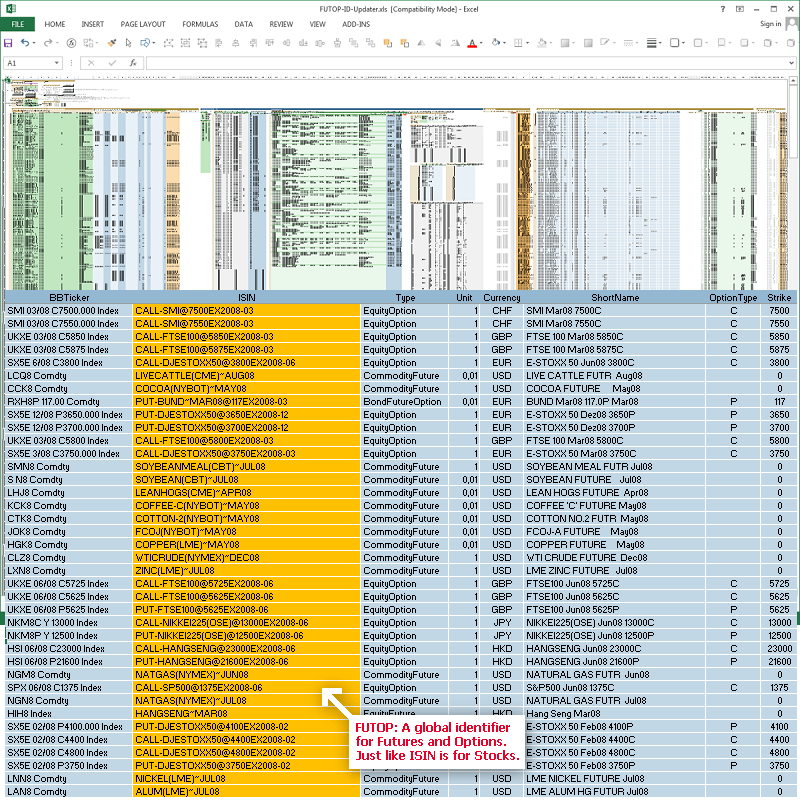
Task: Click the Excel help question mark icon
Action: pyautogui.click(x=722, y=8)
